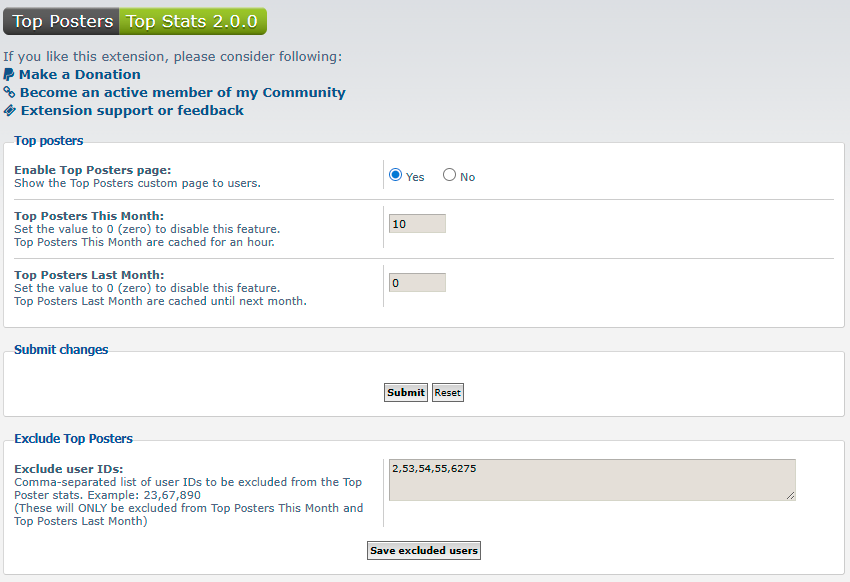This screenshot has width=850, height=582.
Task: Click the Submit changes section heading
Action: [61, 350]
